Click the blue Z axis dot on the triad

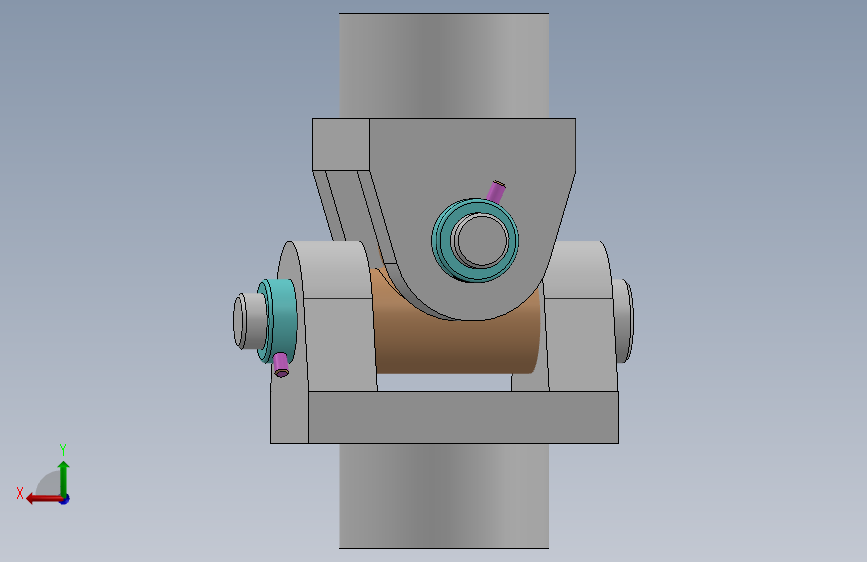point(65,500)
